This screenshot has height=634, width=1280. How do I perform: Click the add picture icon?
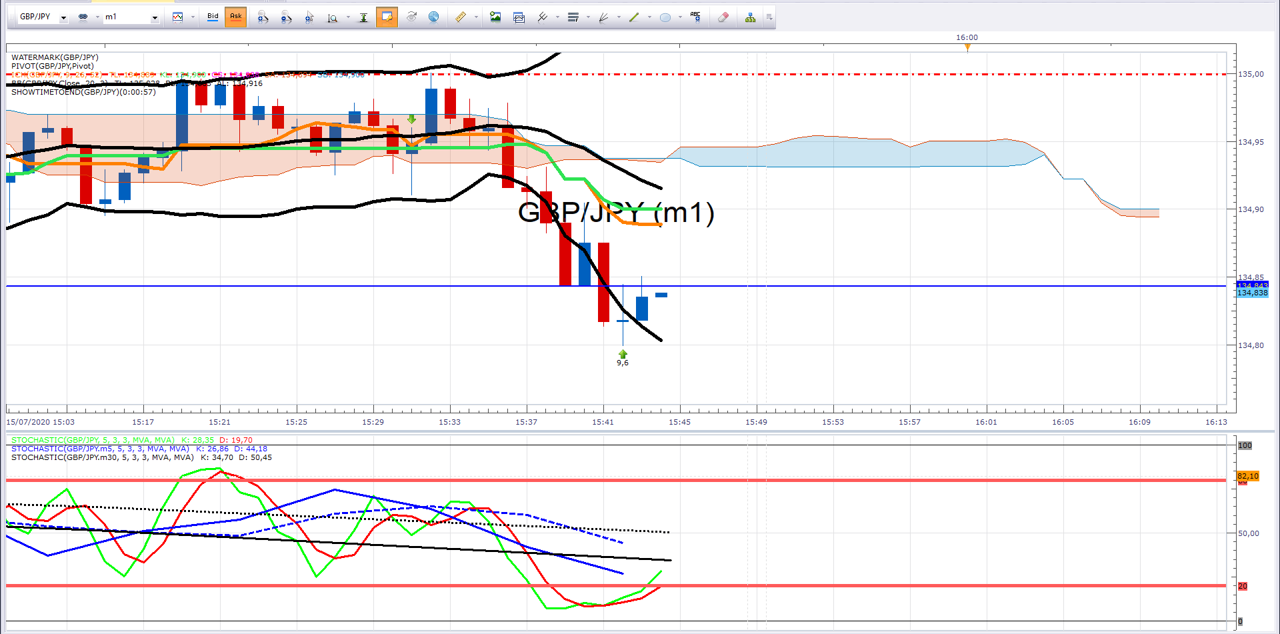[x=495, y=17]
